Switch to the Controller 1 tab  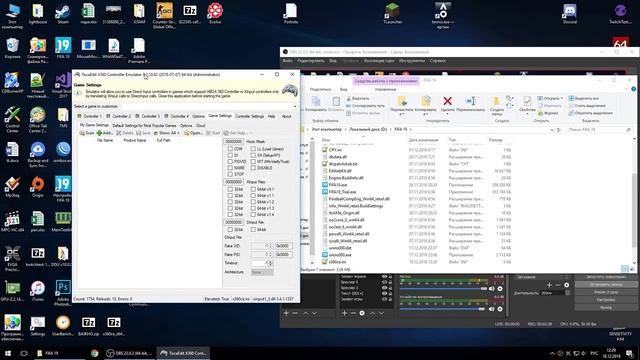tap(90, 116)
